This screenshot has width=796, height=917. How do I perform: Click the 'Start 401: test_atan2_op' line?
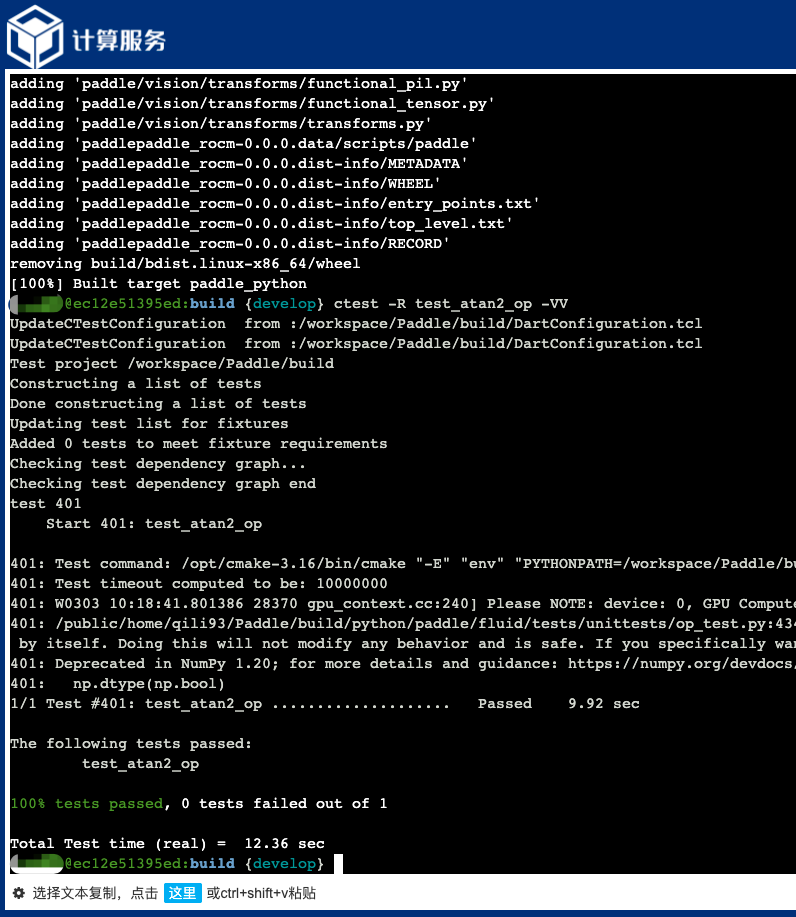pyautogui.click(x=154, y=523)
